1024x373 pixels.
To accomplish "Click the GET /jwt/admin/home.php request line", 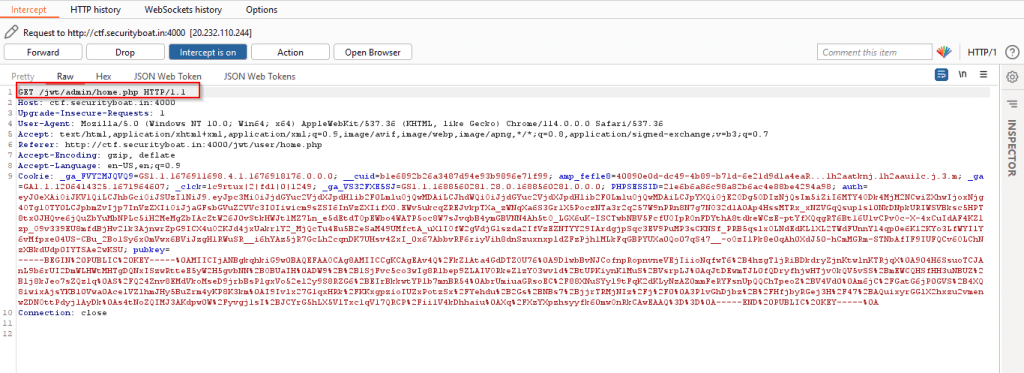I will (x=102, y=92).
